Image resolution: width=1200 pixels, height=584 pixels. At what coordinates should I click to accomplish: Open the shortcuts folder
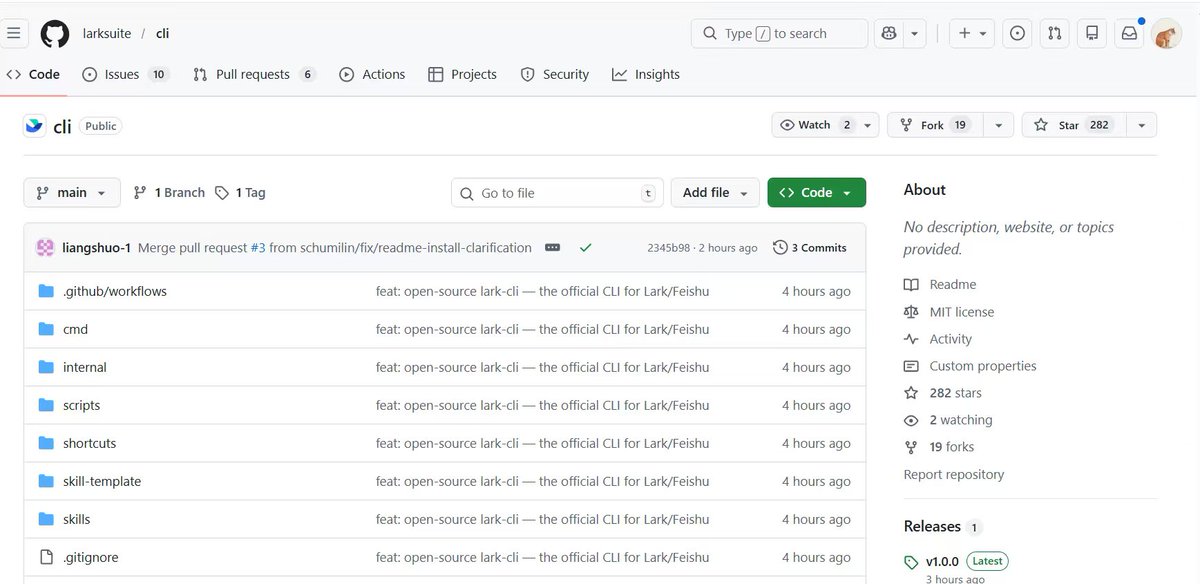pyautogui.click(x=90, y=443)
